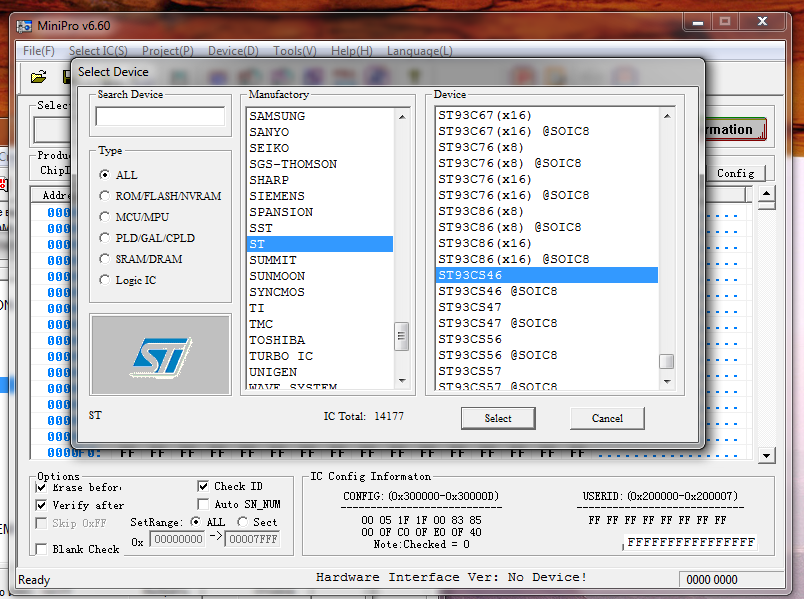Click hex editor scroll up arrow

pos(766,193)
